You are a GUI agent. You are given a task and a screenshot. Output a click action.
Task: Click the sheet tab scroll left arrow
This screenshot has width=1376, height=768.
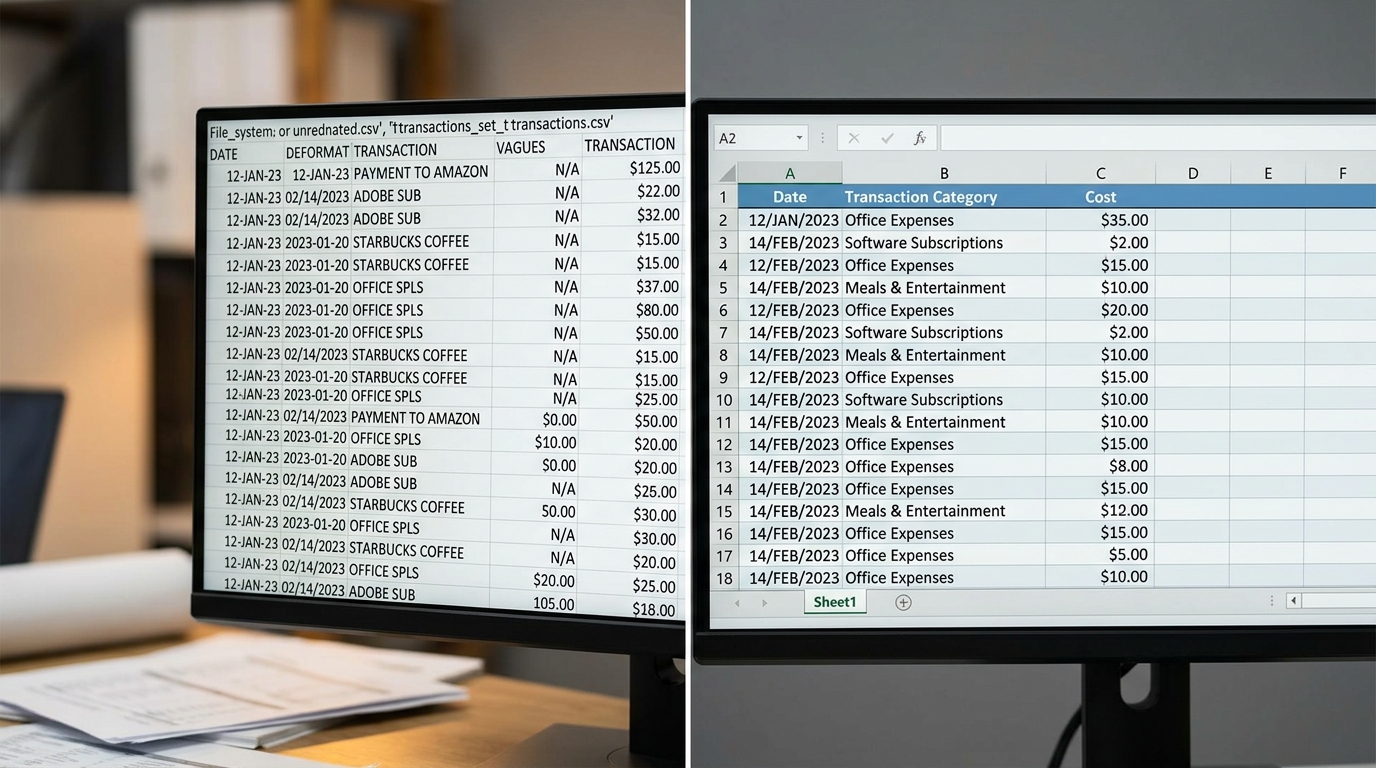pyautogui.click(x=737, y=603)
